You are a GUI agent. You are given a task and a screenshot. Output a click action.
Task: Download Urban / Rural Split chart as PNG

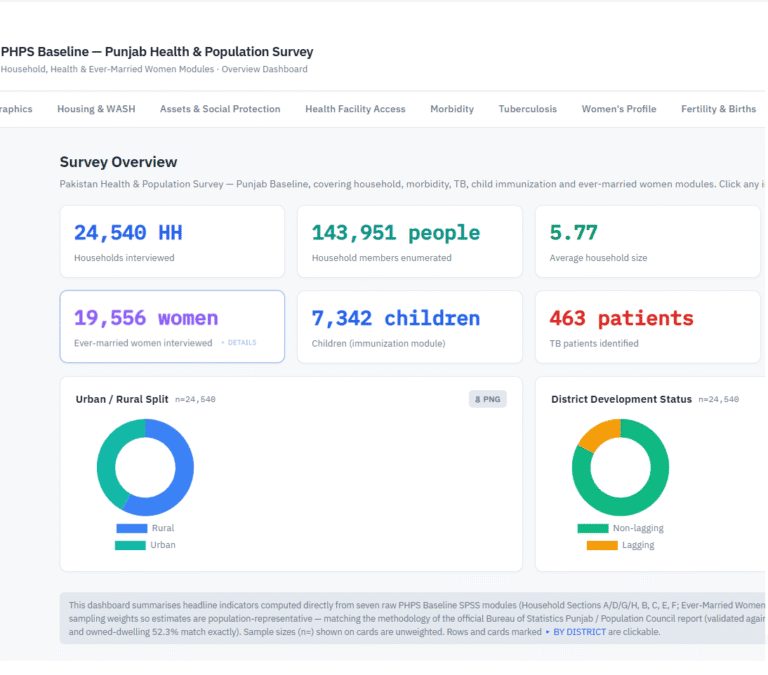[x=487, y=399]
